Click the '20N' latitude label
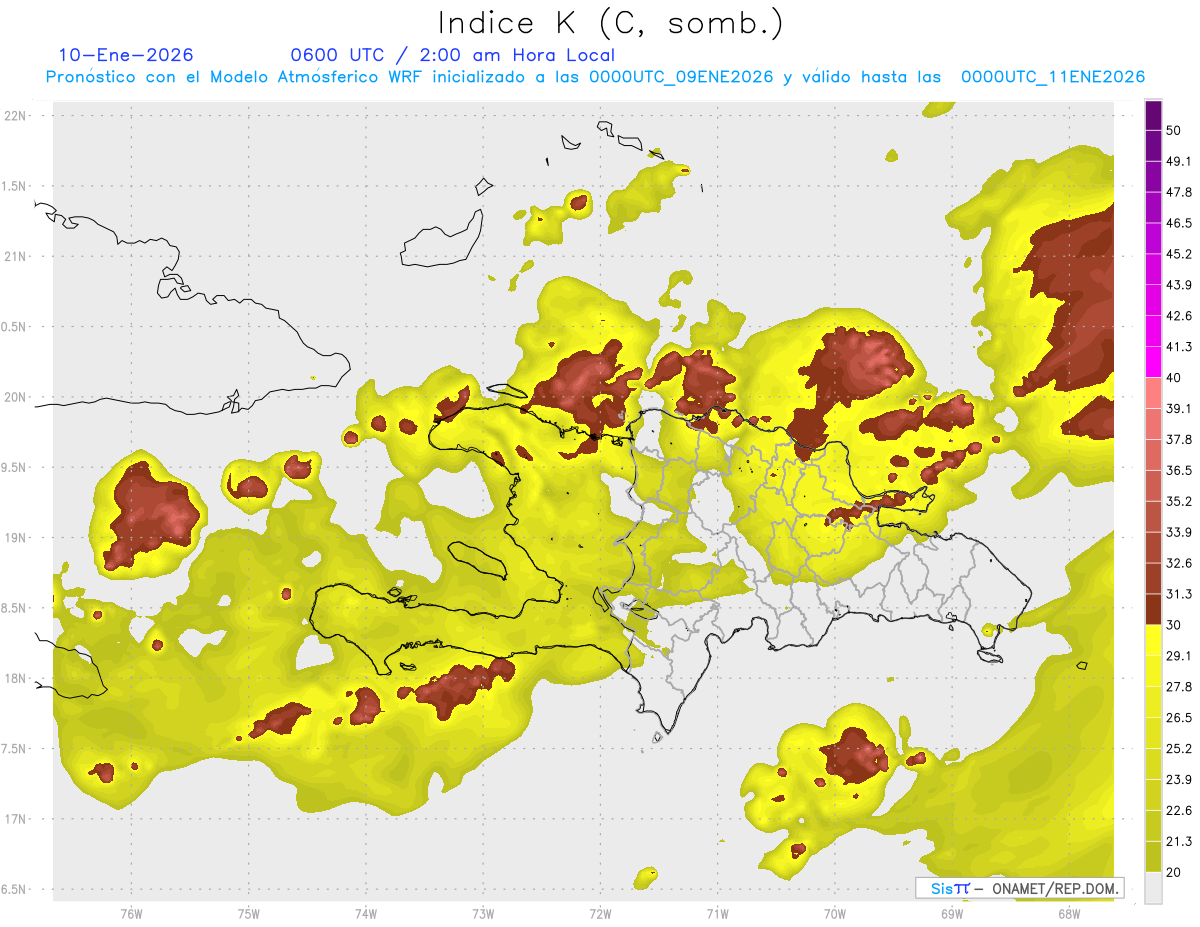Image resolution: width=1200 pixels, height=927 pixels. [17, 397]
